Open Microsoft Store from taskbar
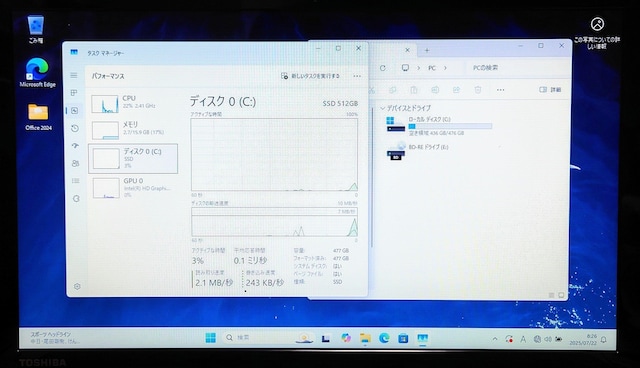 click(x=403, y=338)
